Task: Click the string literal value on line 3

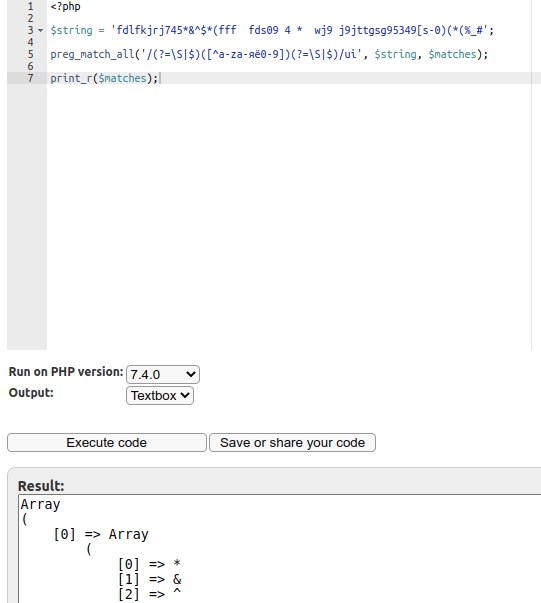Action: pos(300,30)
